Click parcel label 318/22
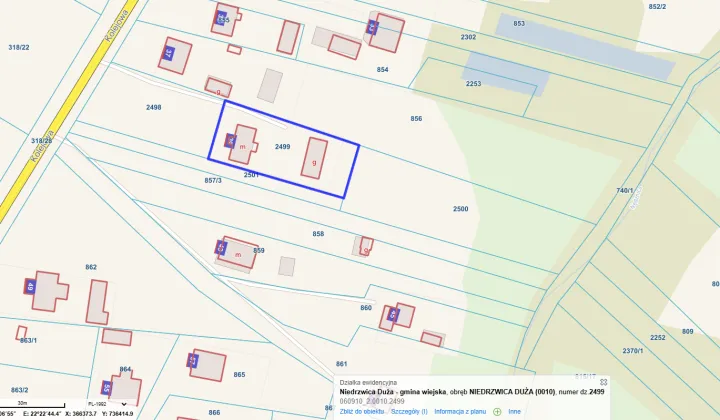The width and height of the screenshot is (720, 420). [x=19, y=47]
